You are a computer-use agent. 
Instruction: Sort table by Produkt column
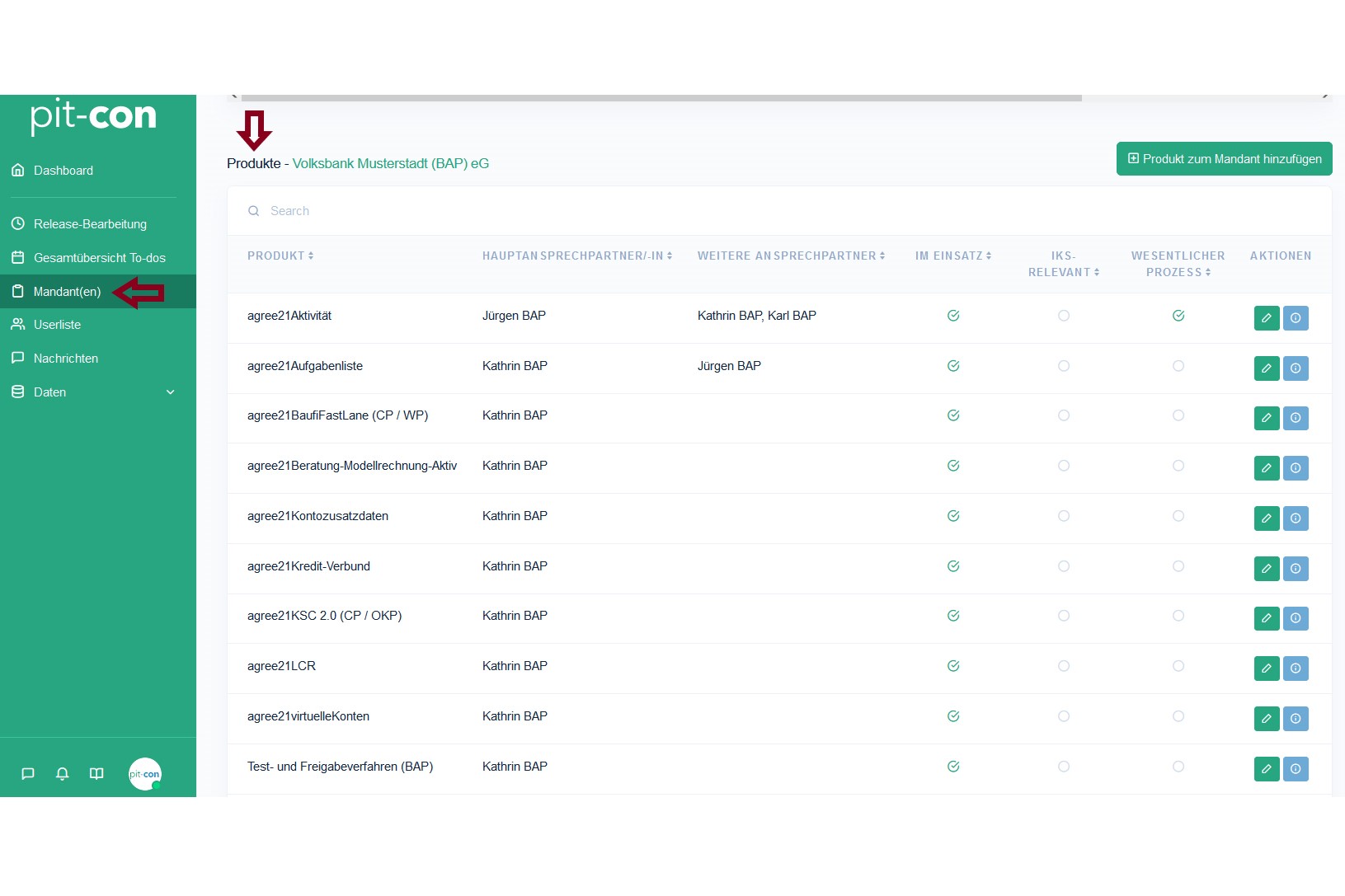(x=280, y=256)
